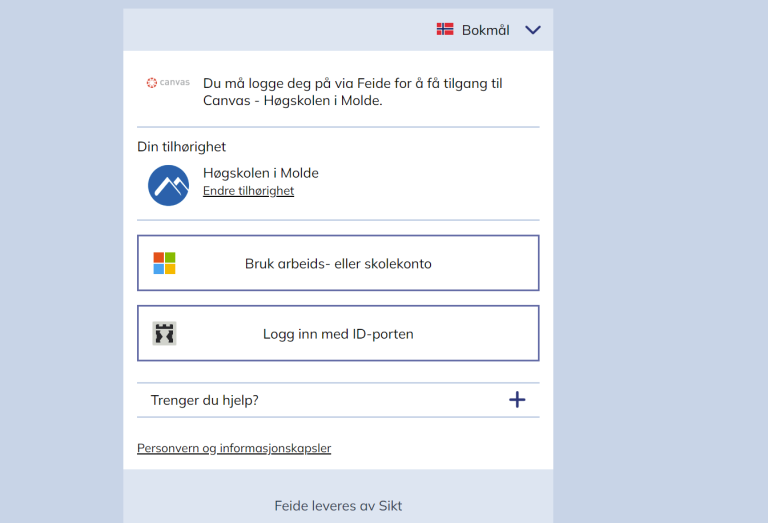Screen dimensions: 768x523
Task: Open the Bokmål language selector
Action: pos(485,30)
